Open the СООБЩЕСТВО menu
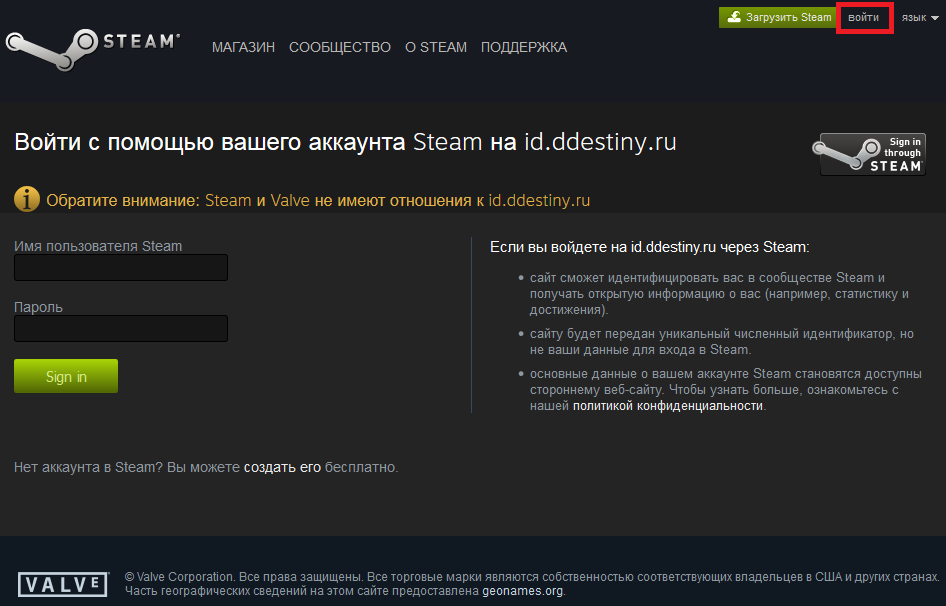 click(x=340, y=47)
